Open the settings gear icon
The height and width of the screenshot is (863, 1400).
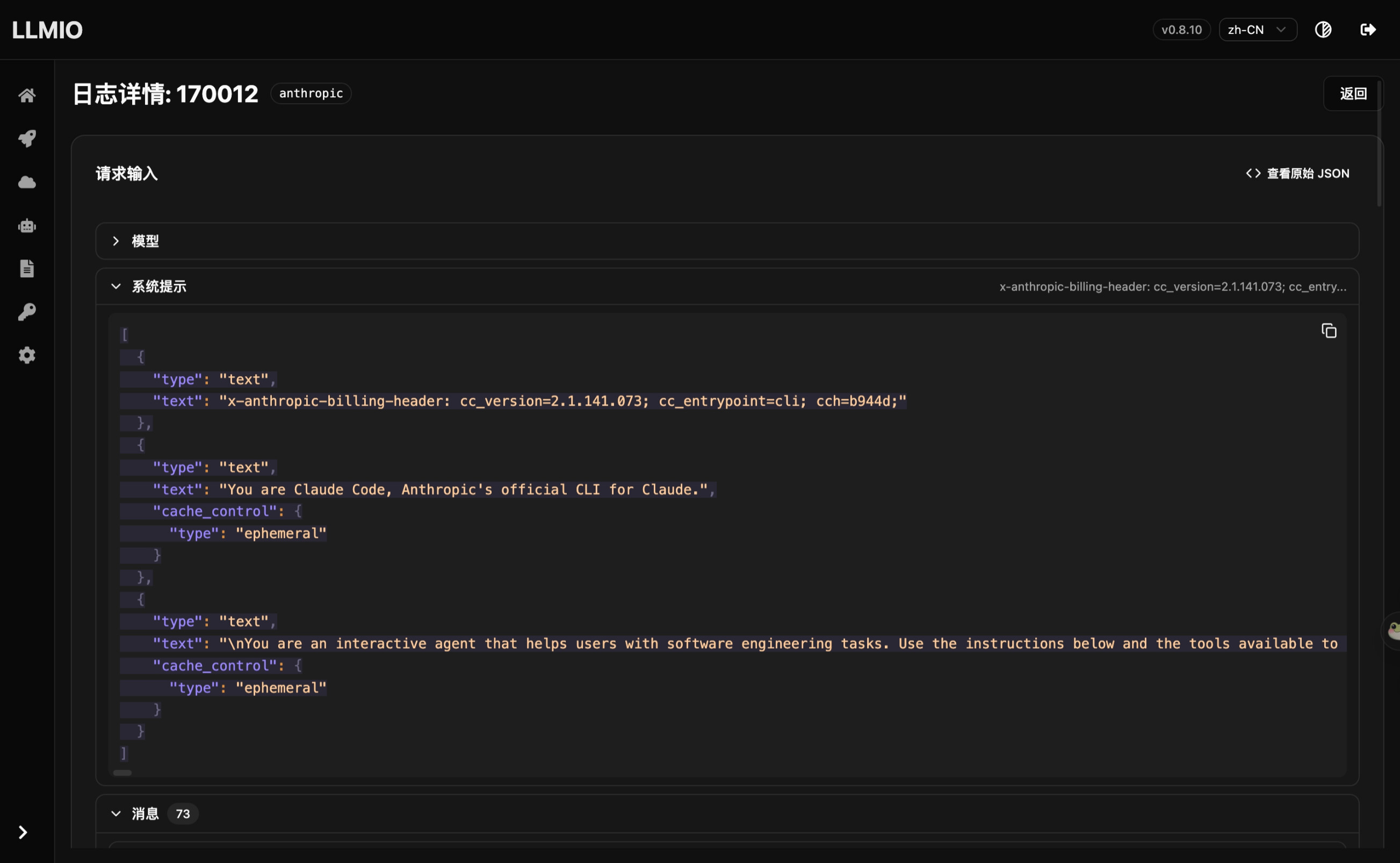coord(27,355)
